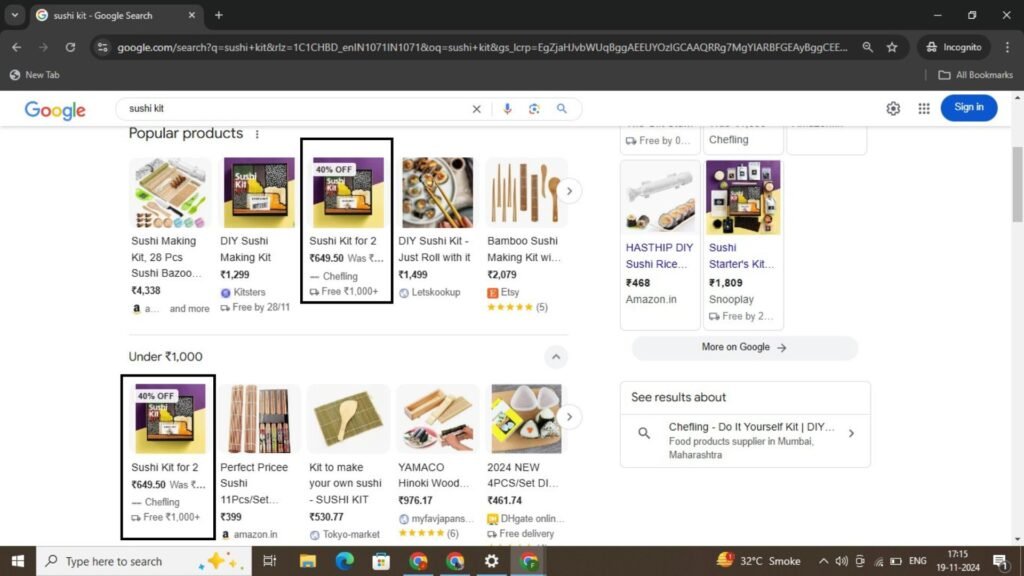Bookmark this page with star icon
The width and height of the screenshot is (1024, 576).
click(891, 47)
